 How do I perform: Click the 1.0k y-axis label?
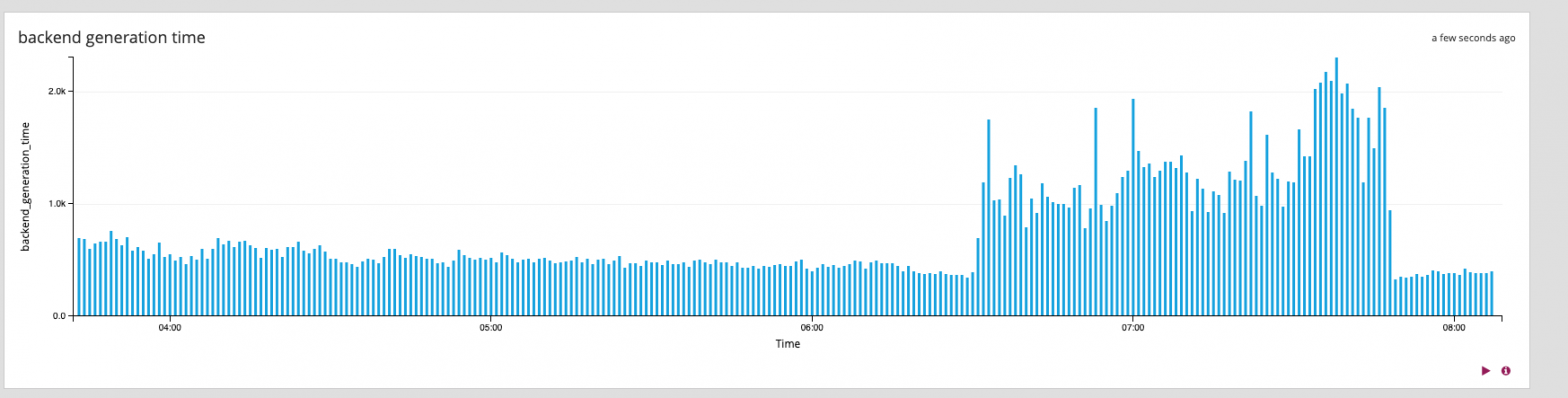tap(57, 203)
